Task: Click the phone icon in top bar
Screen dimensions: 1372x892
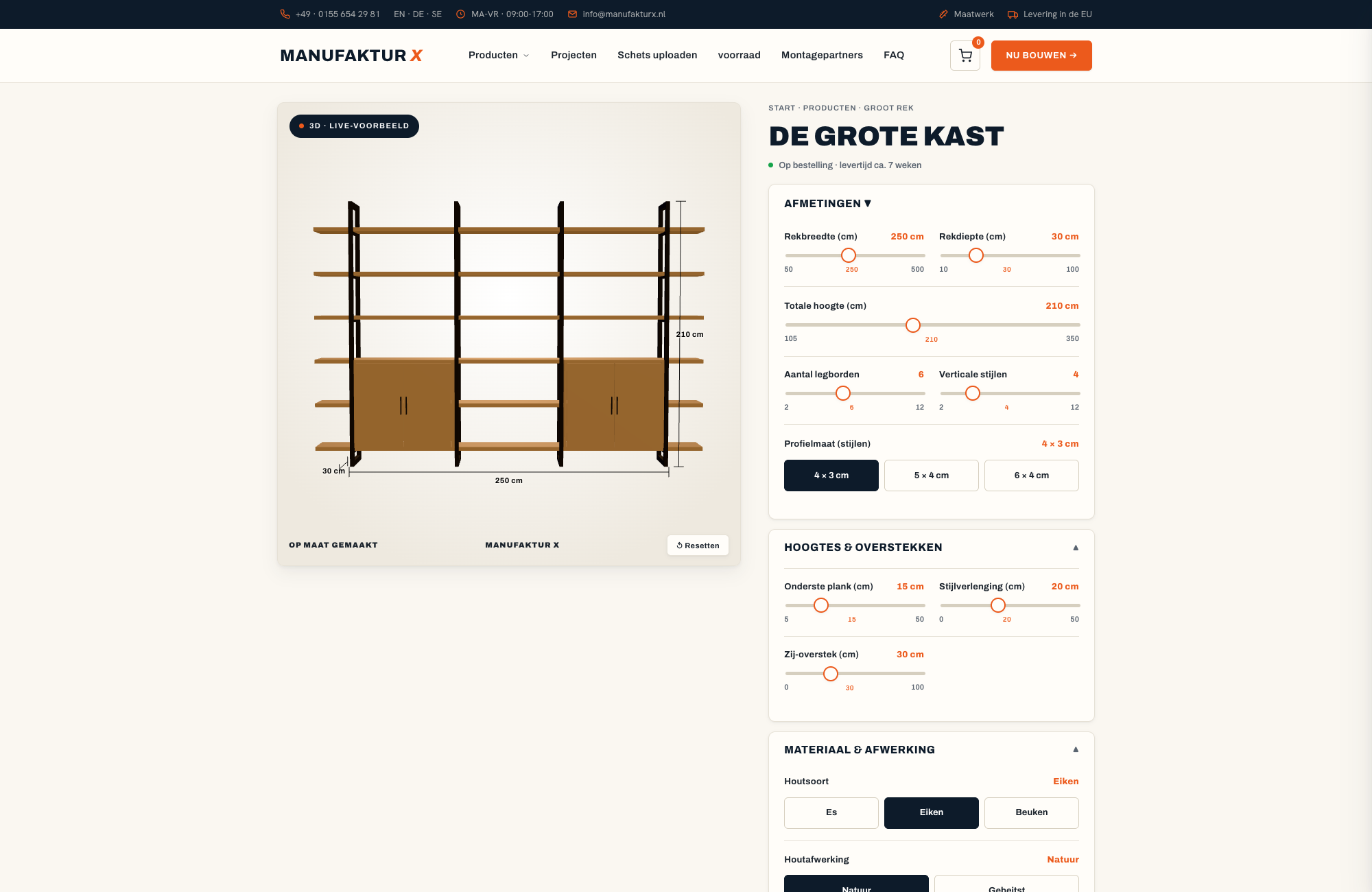Action: [285, 14]
